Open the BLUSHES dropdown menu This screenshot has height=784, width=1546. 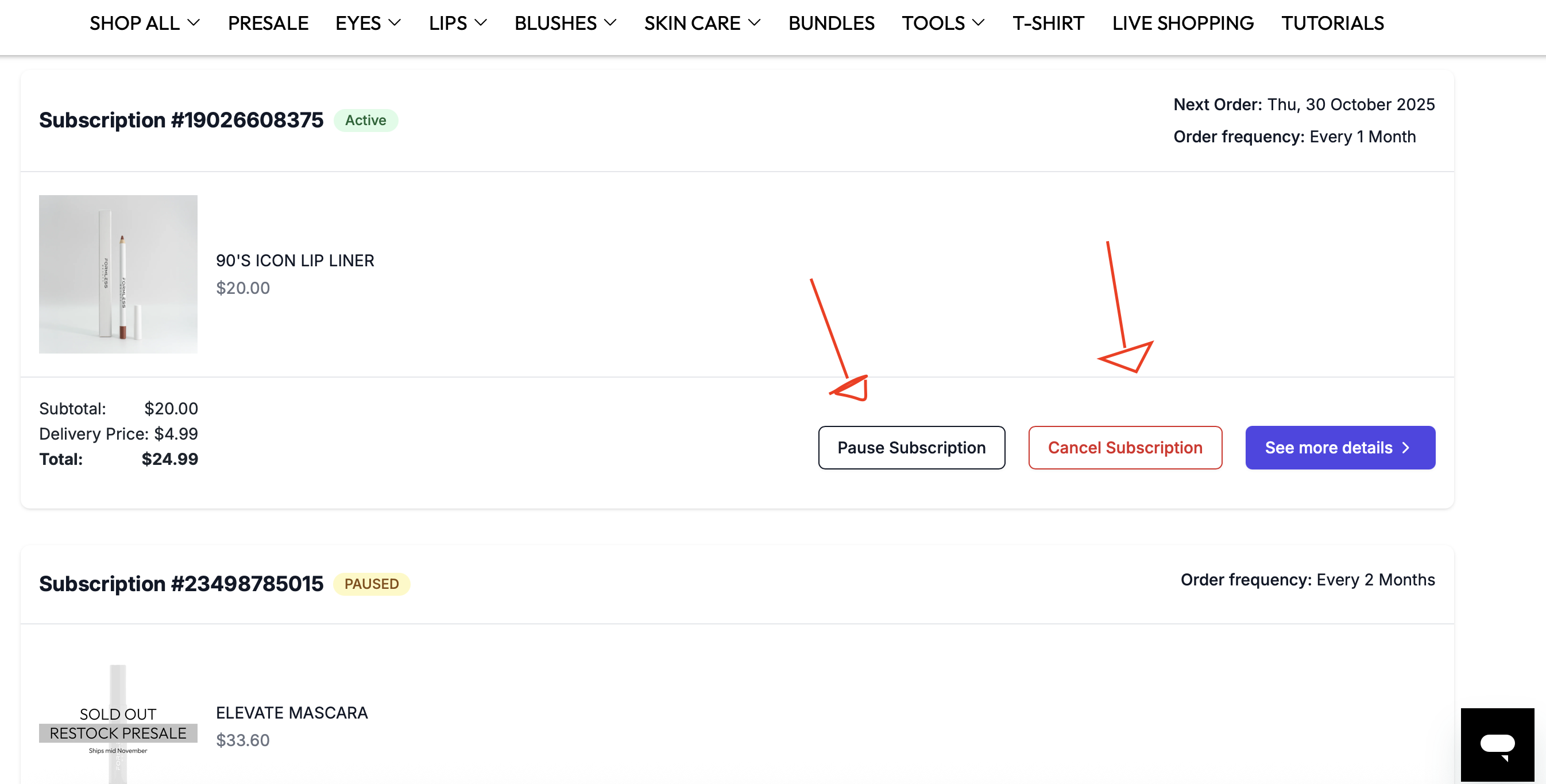565,23
